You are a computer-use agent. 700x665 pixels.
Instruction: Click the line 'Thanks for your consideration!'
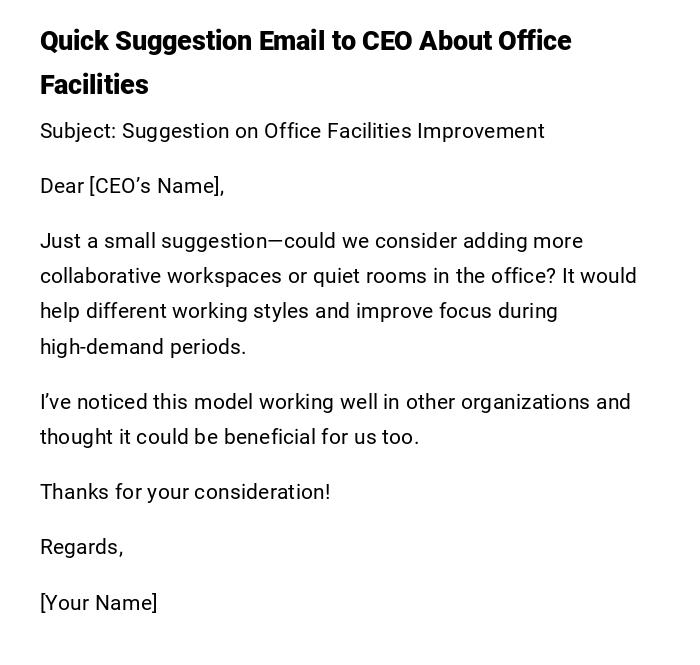point(185,492)
